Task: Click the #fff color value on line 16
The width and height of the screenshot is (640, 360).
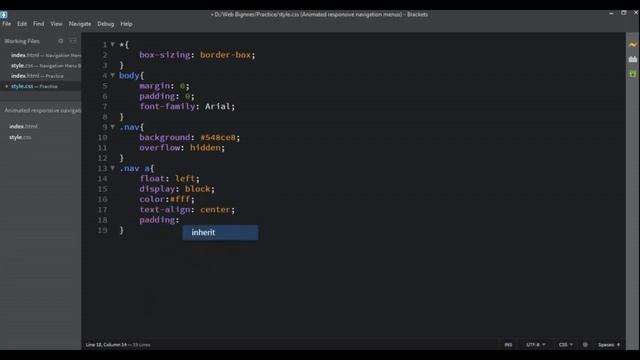Action: tap(180, 199)
